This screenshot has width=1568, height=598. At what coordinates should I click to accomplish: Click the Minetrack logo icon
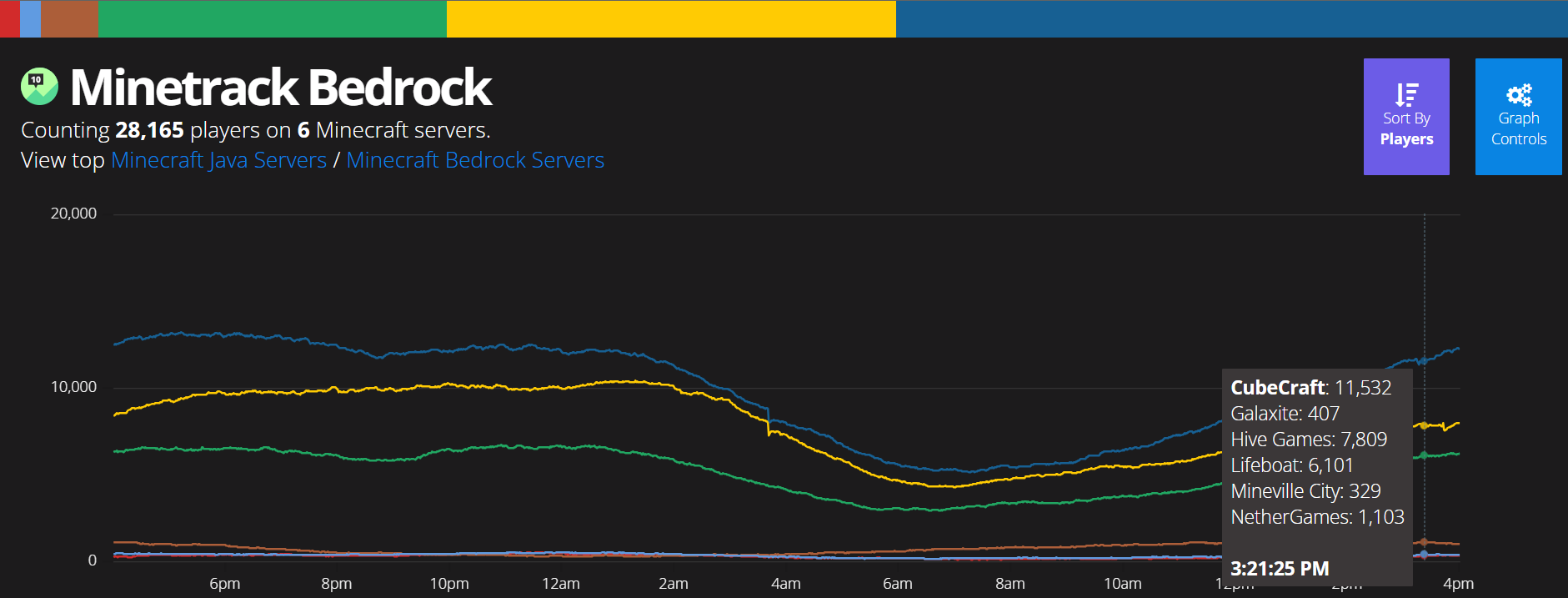click(39, 86)
